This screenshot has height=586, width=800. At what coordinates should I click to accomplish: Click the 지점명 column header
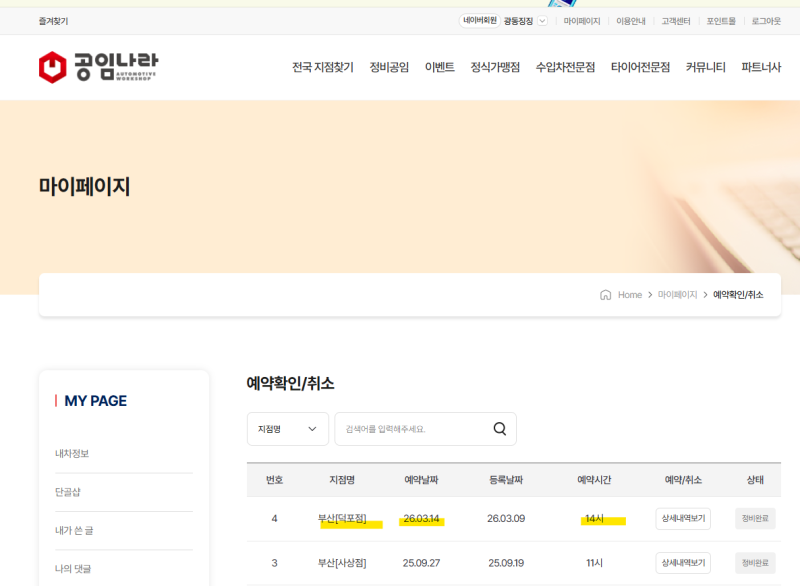[342, 479]
